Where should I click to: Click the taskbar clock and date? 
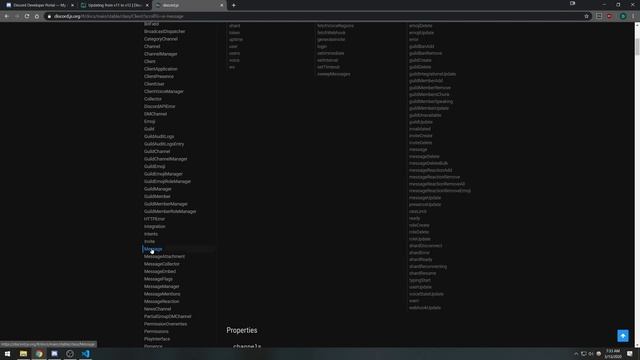tap(613, 354)
